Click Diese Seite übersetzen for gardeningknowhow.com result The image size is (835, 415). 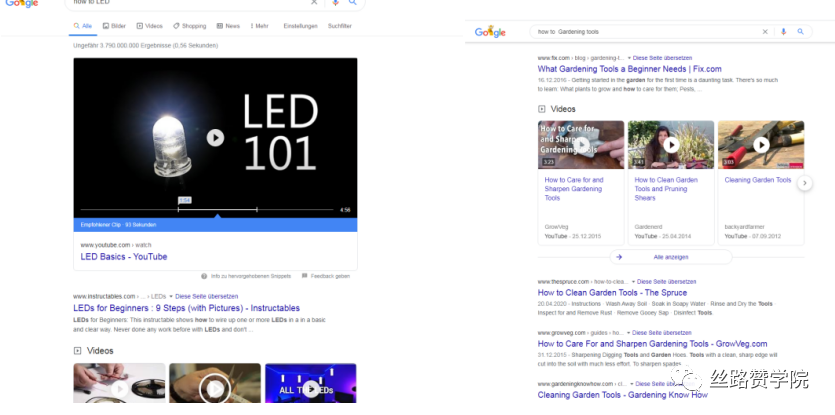[x=665, y=384]
